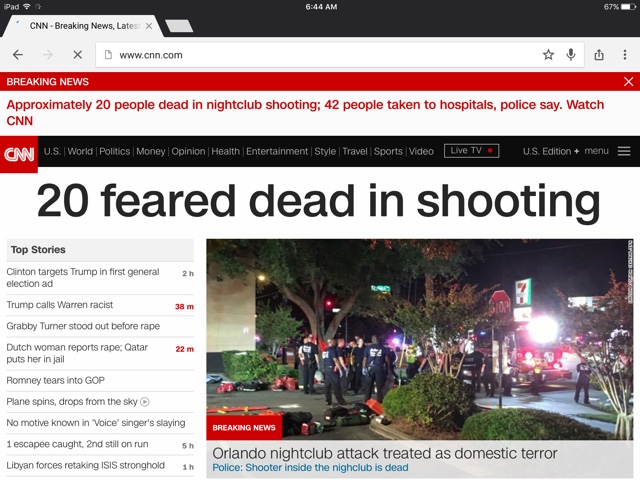Open the Money section
Screen dimensions: 640x480
[151, 151]
